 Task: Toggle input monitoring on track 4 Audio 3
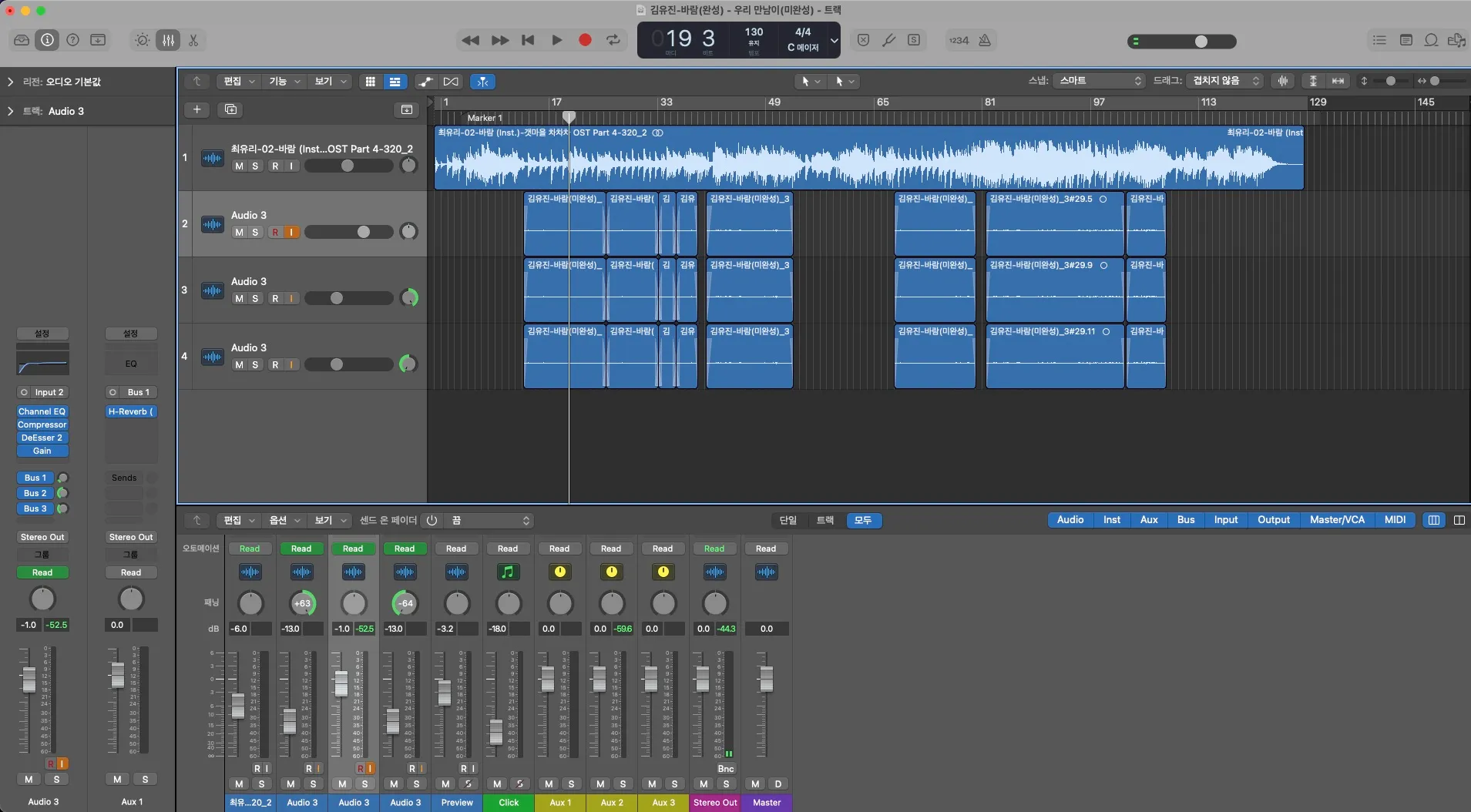[291, 365]
